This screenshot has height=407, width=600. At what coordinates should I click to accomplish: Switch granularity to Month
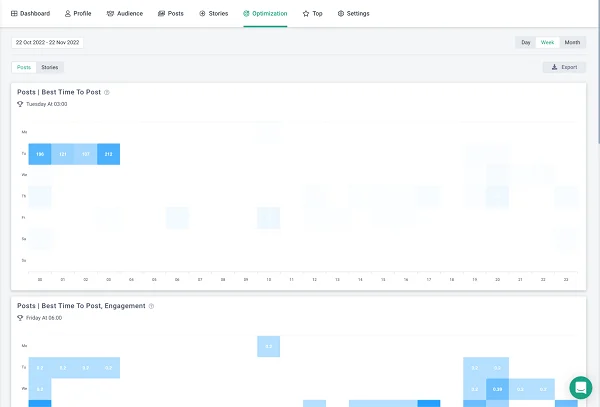572,43
